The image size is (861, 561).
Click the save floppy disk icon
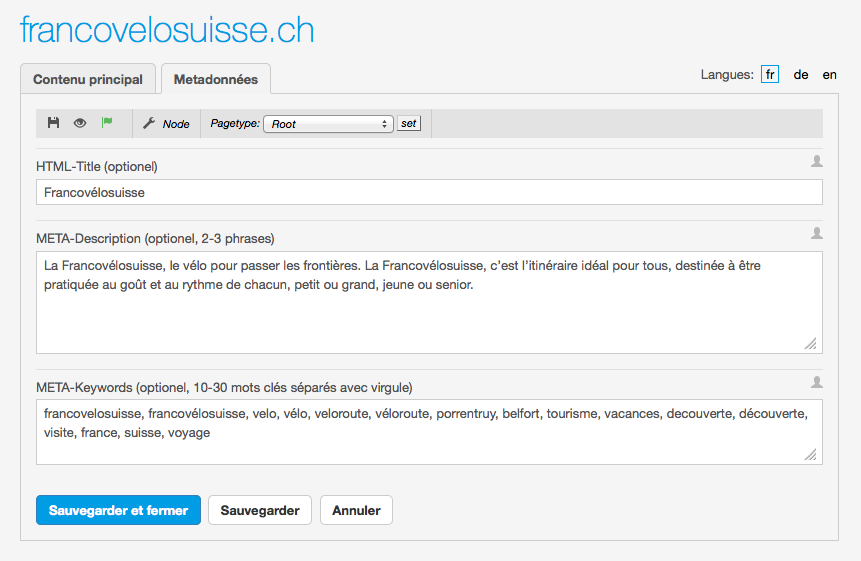(54, 123)
